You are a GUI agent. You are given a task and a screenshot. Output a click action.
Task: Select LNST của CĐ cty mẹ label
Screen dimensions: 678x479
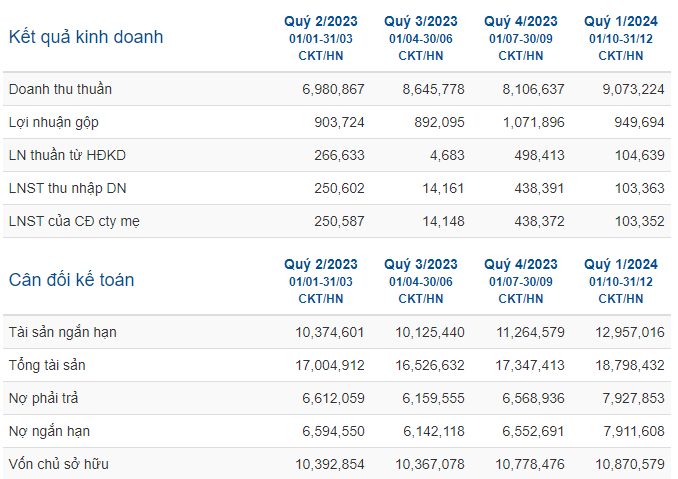(74, 221)
